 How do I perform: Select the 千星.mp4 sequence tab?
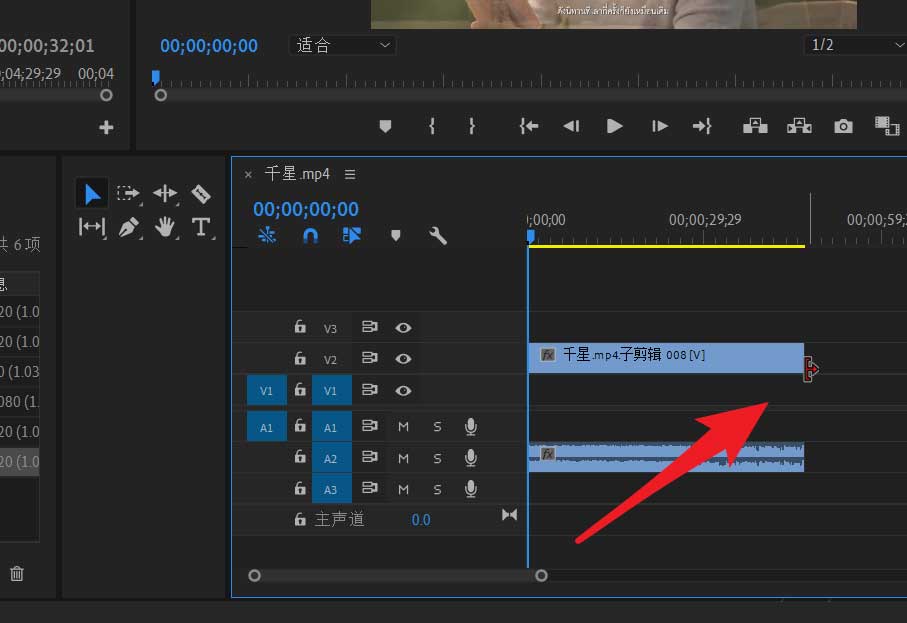[296, 174]
